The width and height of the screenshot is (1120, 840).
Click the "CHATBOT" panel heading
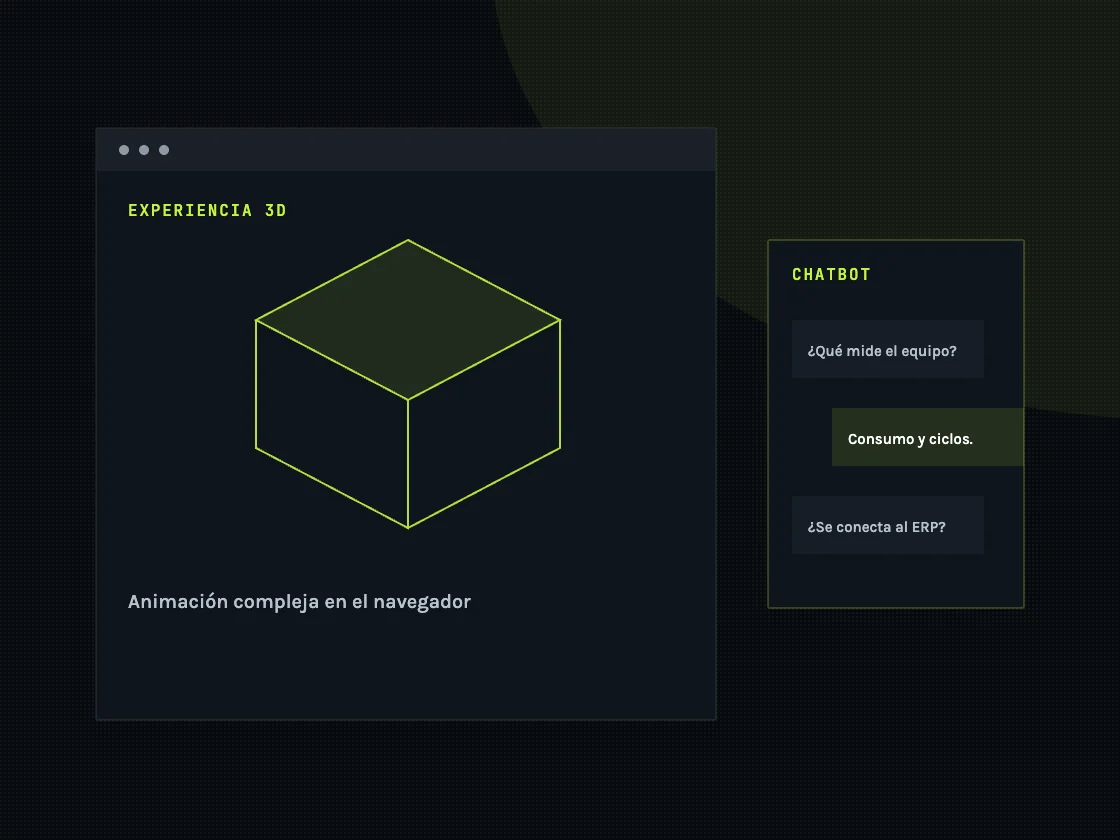click(831, 274)
